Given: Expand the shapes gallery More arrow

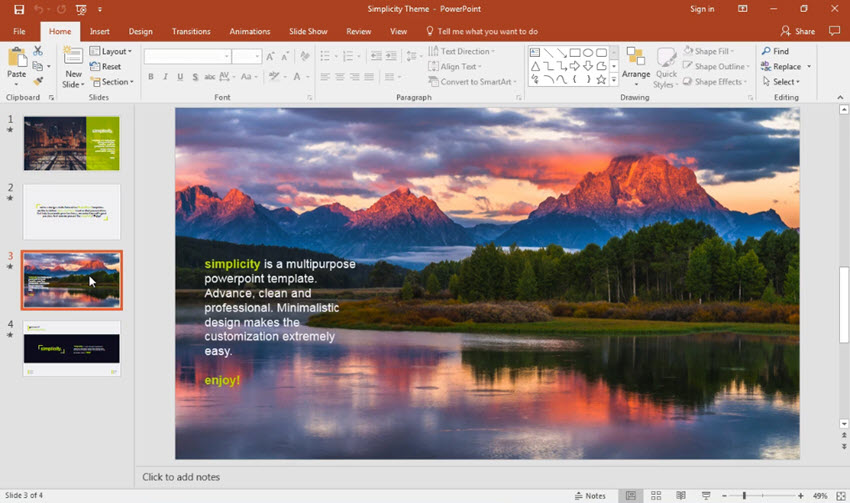Looking at the screenshot, I should click(614, 80).
